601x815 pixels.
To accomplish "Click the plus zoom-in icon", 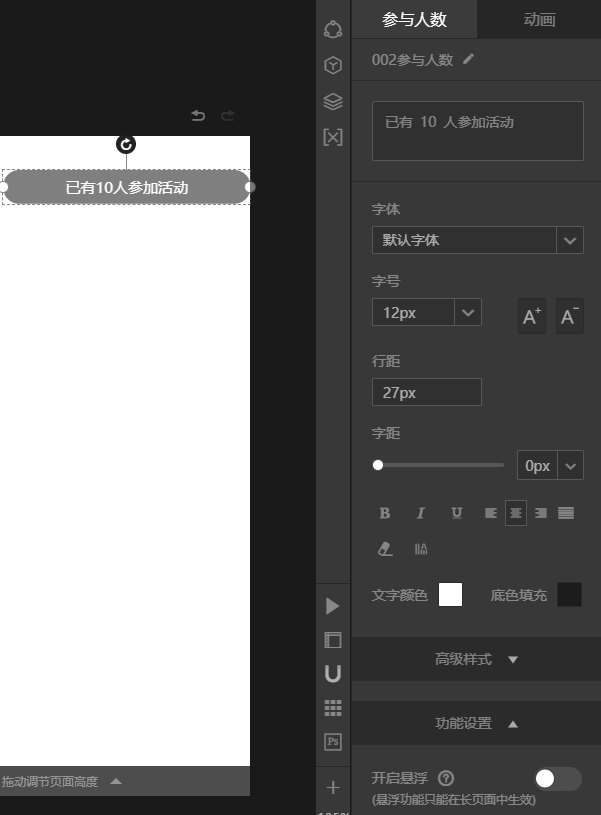I will (x=333, y=787).
